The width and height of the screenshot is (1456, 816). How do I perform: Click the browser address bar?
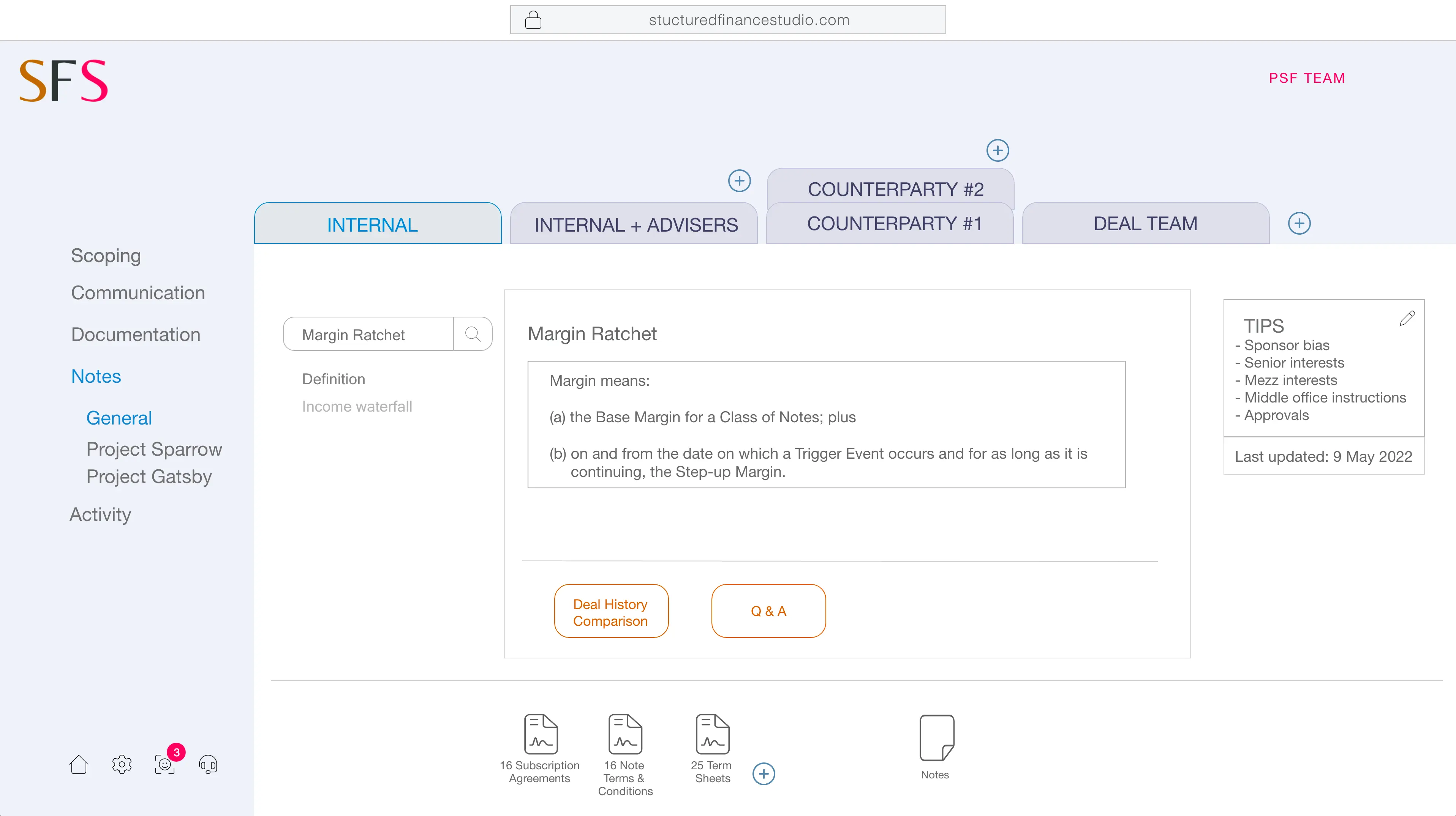[728, 20]
